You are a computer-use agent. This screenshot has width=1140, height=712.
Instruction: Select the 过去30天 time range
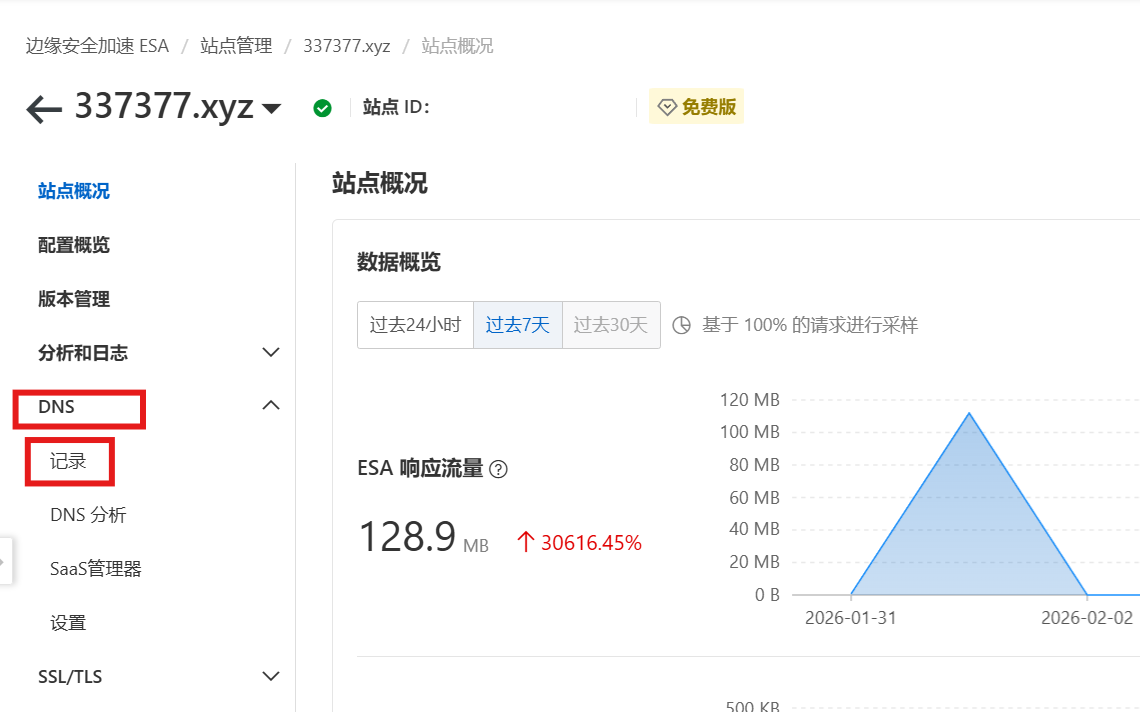click(611, 325)
